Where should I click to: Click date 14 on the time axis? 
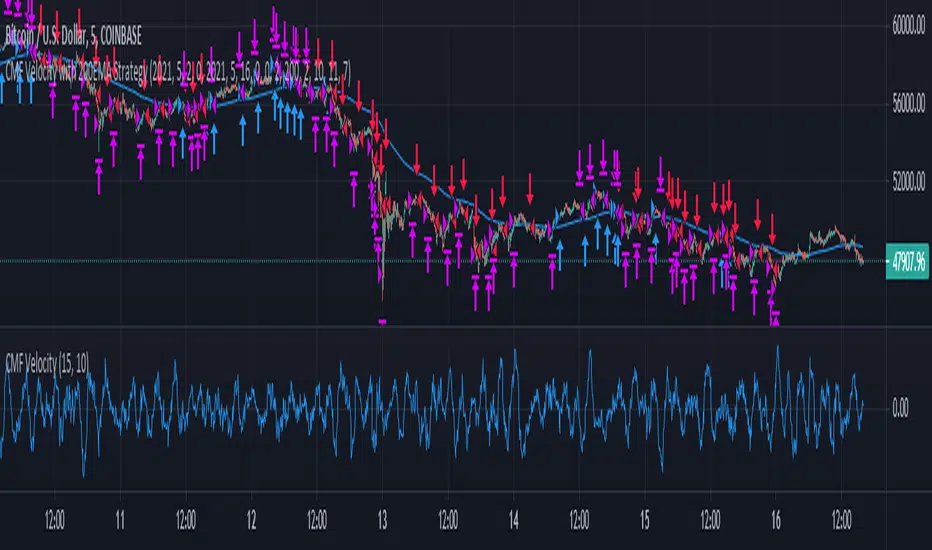pos(513,522)
